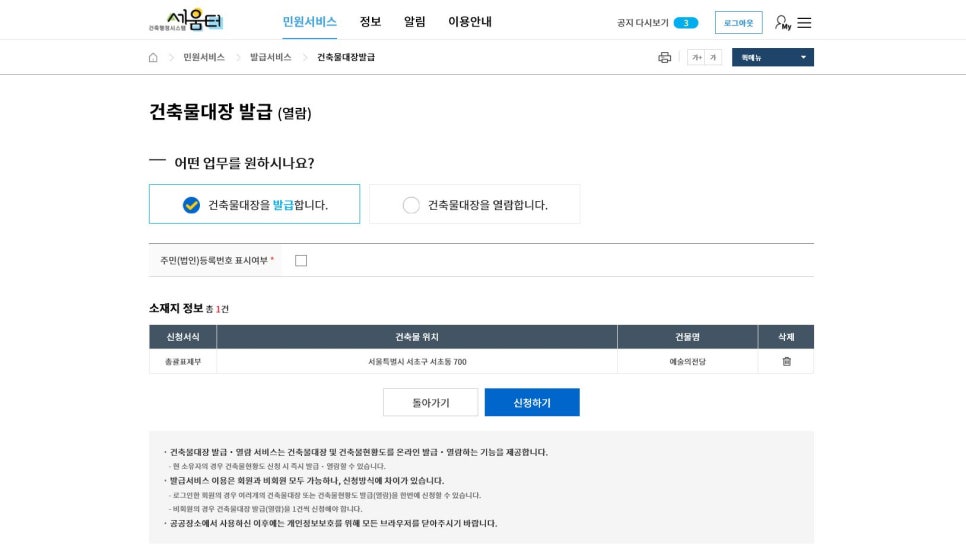Screen dimensions: 966x552
Task: Check 주민(법인)등록번호 표시여부 checkbox
Action: coord(301,261)
